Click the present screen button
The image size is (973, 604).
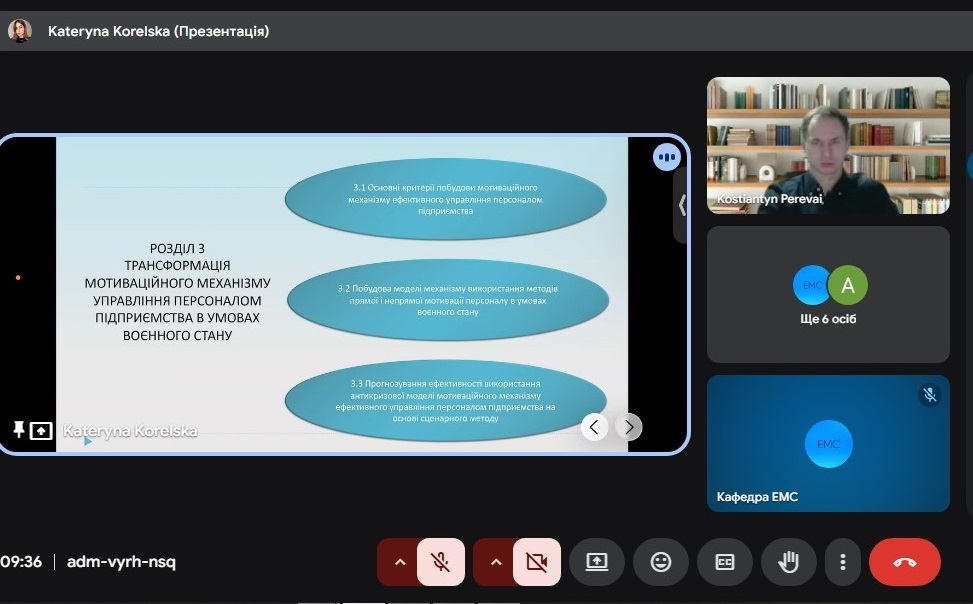click(597, 562)
